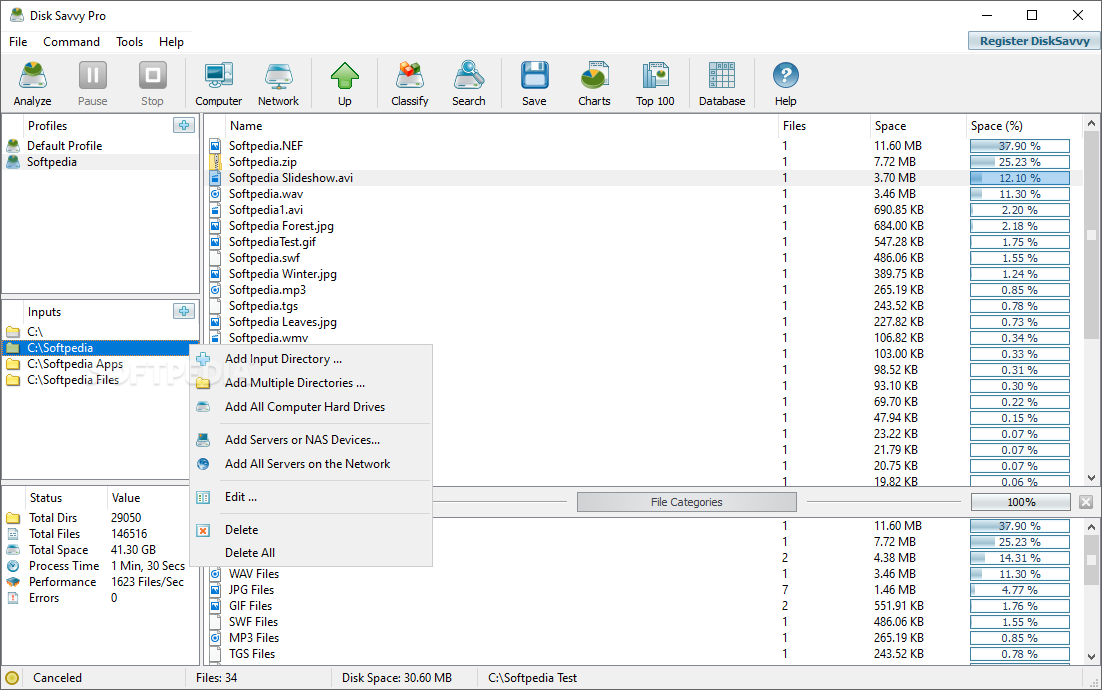Open the Tools menu
1102x690 pixels.
[x=129, y=41]
